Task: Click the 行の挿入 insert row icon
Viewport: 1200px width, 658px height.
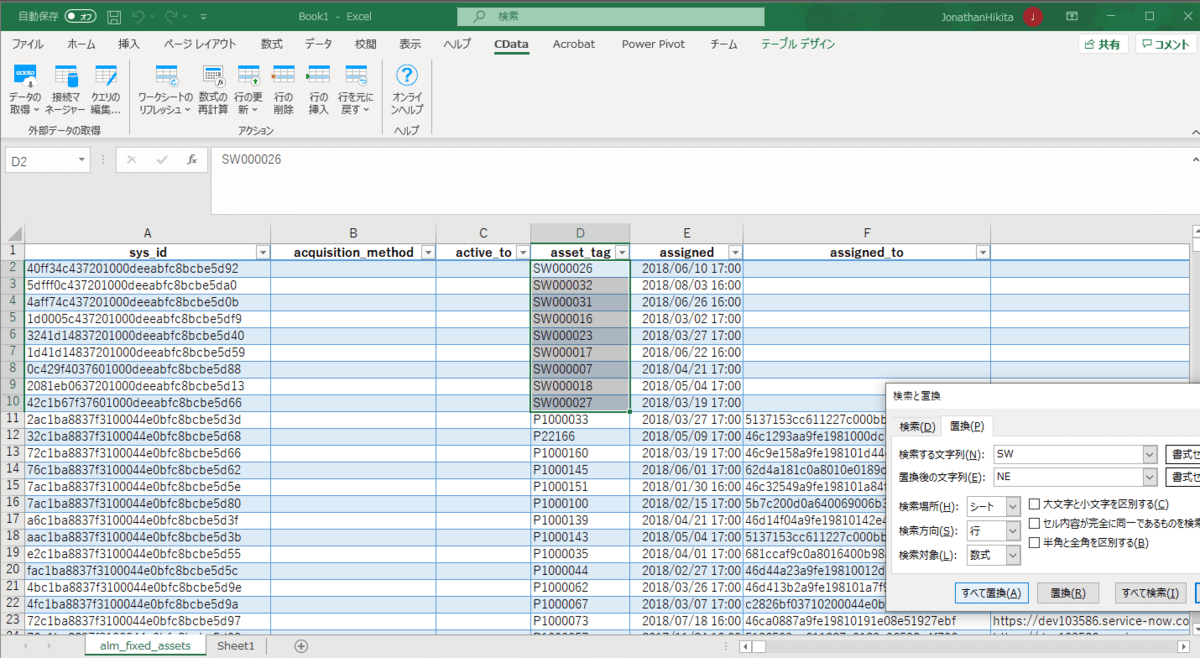Action: pyautogui.click(x=318, y=89)
